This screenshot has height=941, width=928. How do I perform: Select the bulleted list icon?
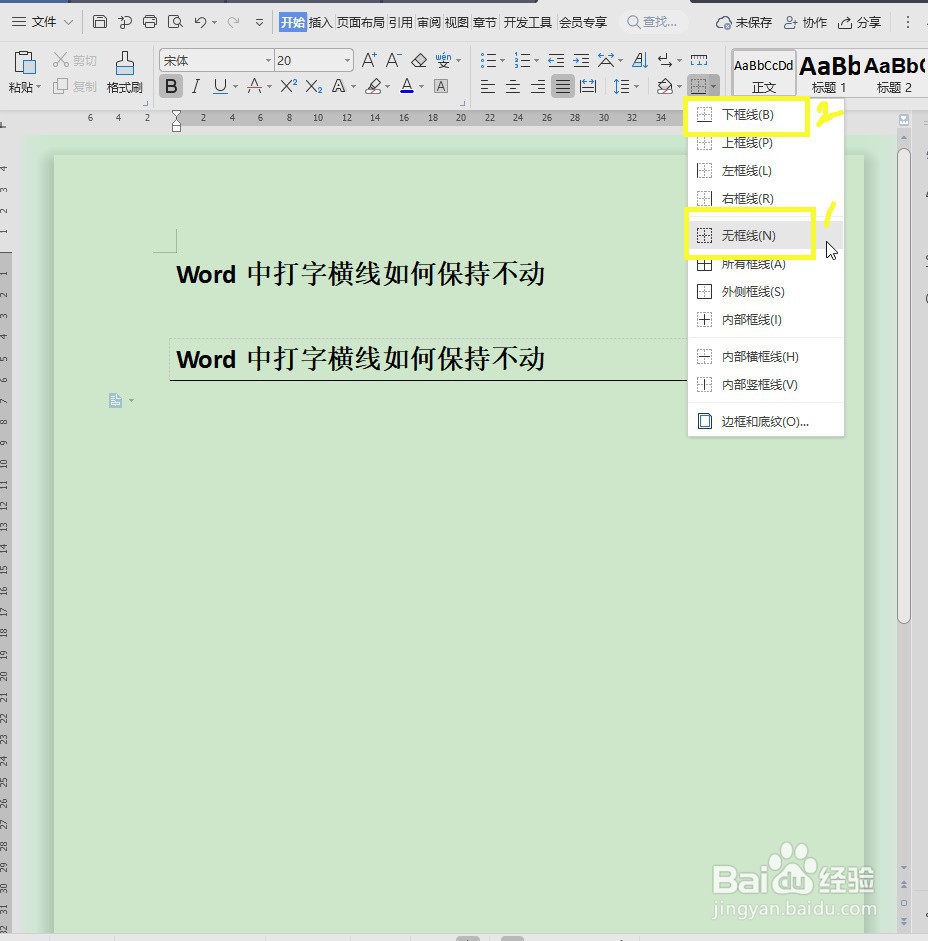pos(487,59)
